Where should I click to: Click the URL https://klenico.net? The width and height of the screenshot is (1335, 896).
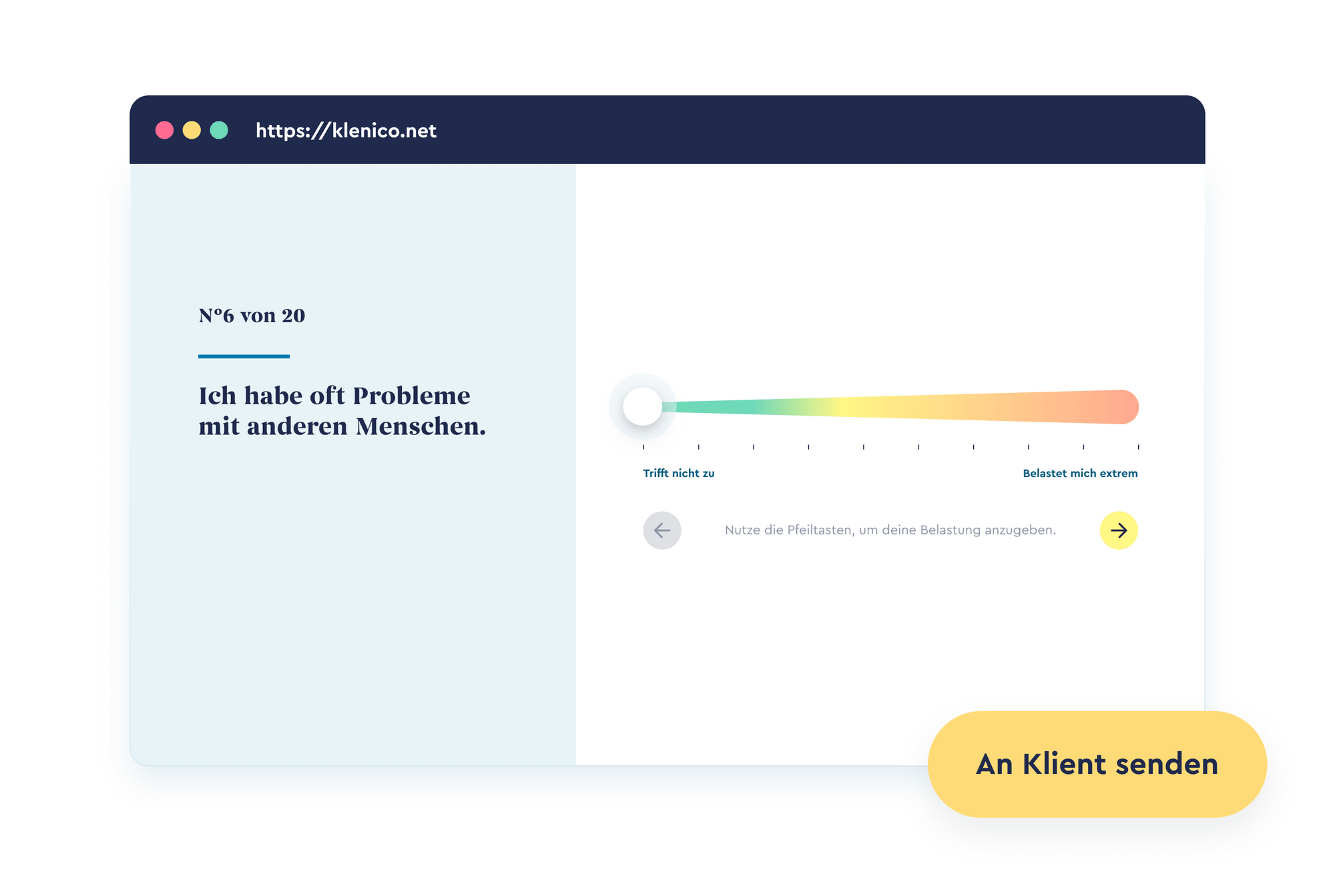point(344,130)
